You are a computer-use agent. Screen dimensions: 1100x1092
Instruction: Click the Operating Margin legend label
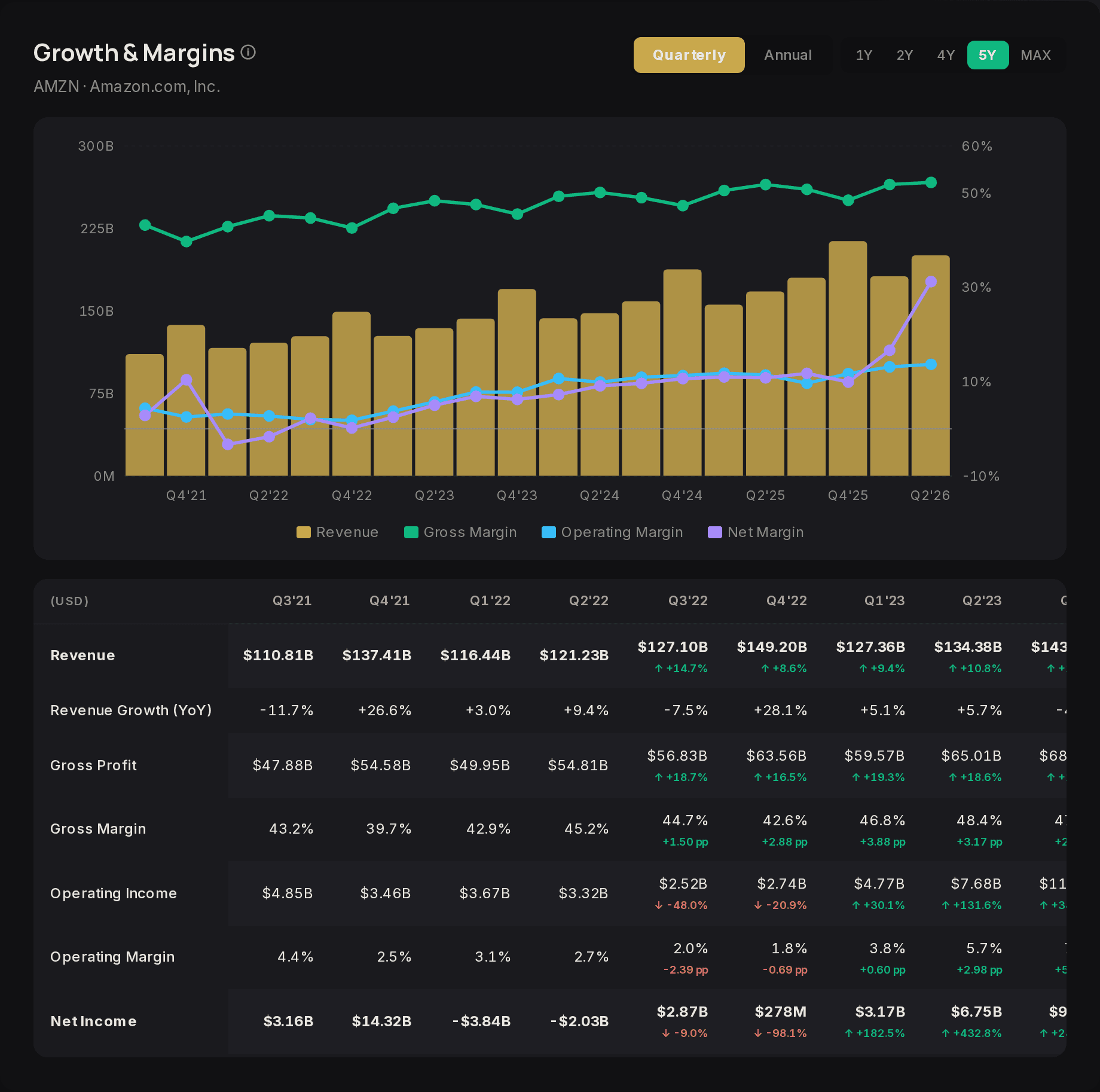coord(622,532)
